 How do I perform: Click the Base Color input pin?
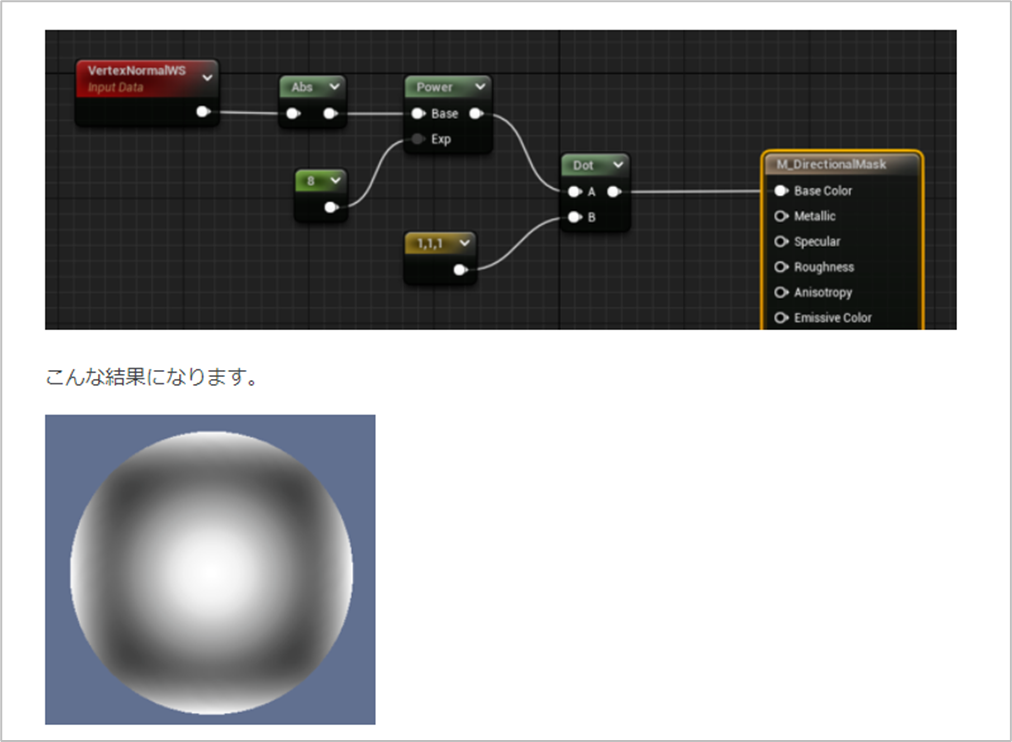(783, 190)
